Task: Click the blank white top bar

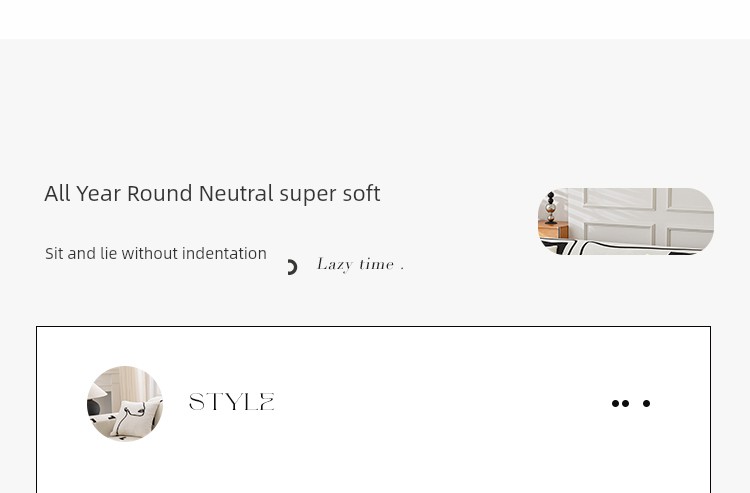Action: coord(375,19)
